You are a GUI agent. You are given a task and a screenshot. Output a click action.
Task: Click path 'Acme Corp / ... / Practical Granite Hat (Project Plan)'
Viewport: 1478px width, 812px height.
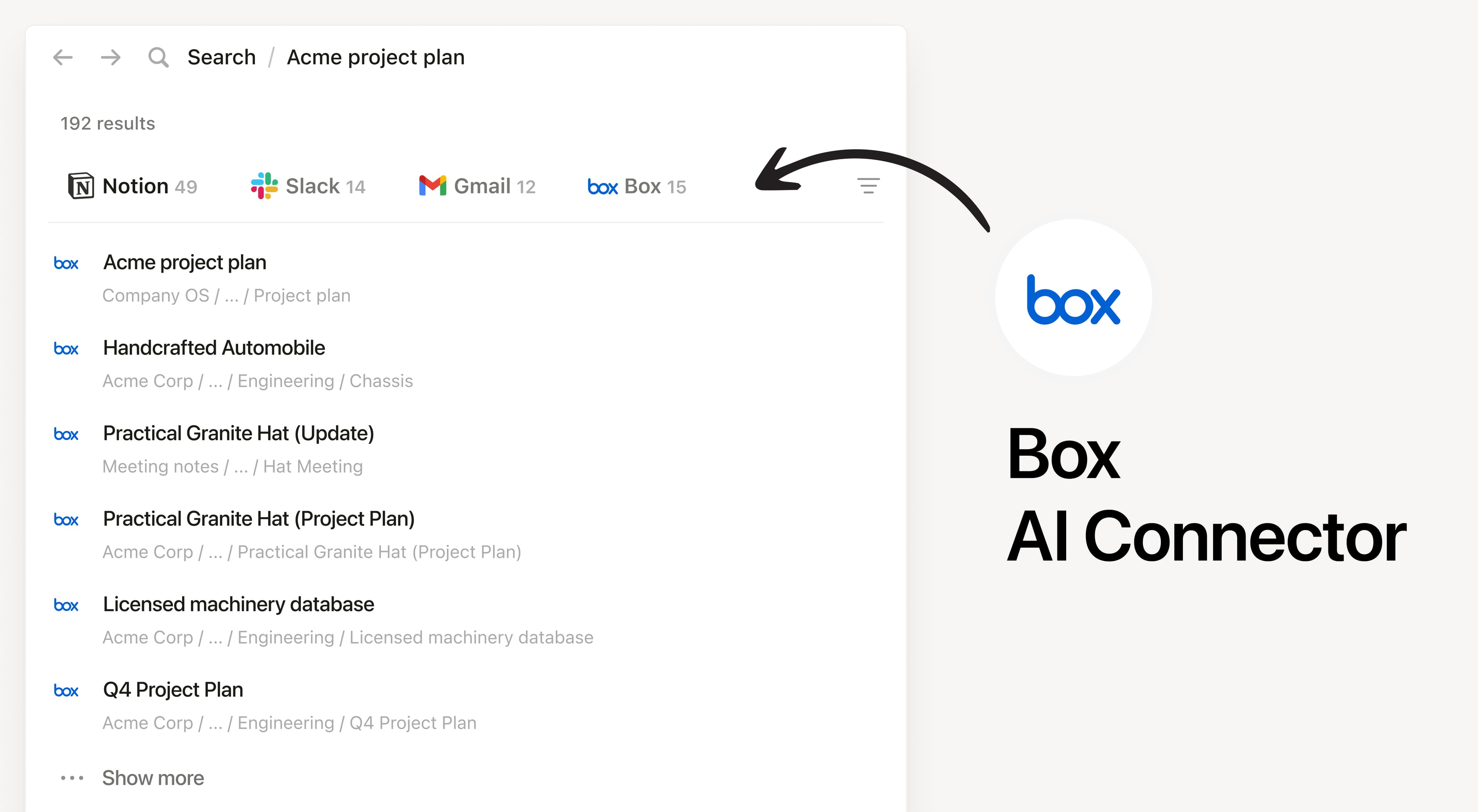(x=311, y=552)
